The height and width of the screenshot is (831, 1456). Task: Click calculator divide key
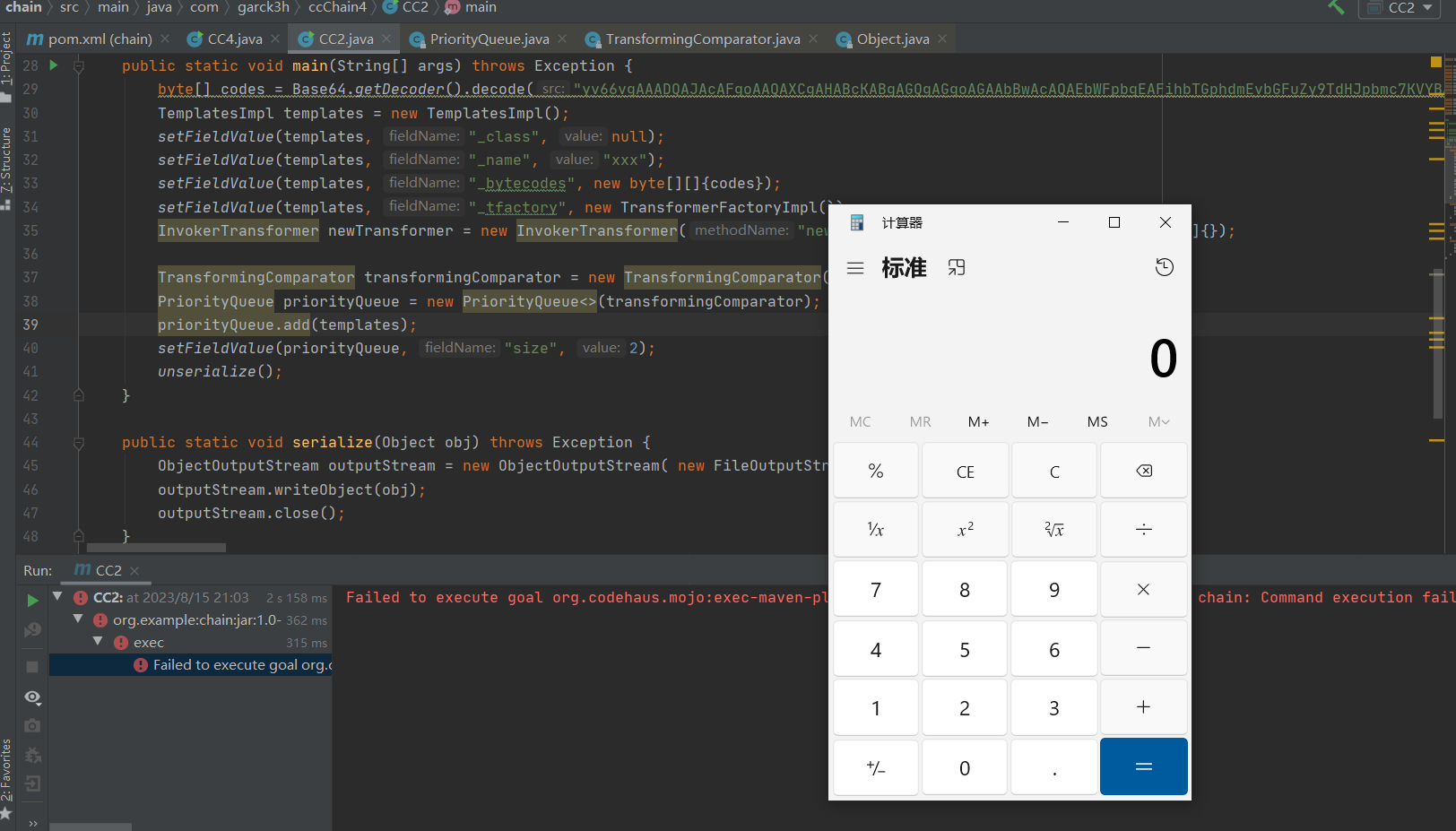pos(1144,530)
